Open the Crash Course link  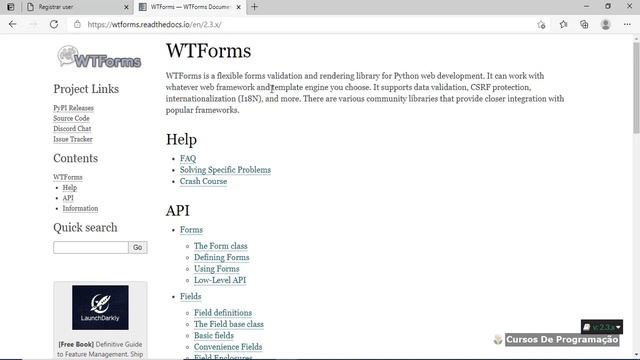[x=203, y=181]
